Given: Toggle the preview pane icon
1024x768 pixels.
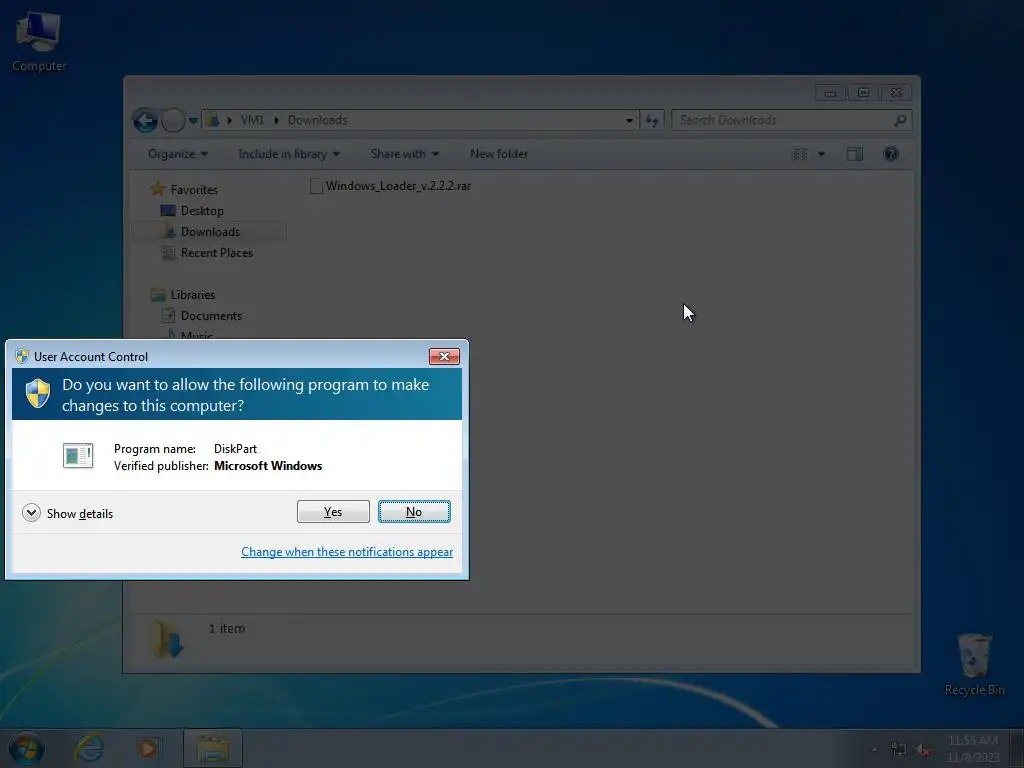Looking at the screenshot, I should click(x=855, y=154).
